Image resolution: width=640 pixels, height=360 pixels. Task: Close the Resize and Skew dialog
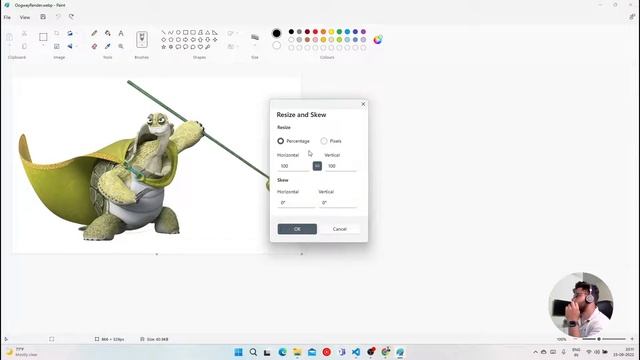363,104
